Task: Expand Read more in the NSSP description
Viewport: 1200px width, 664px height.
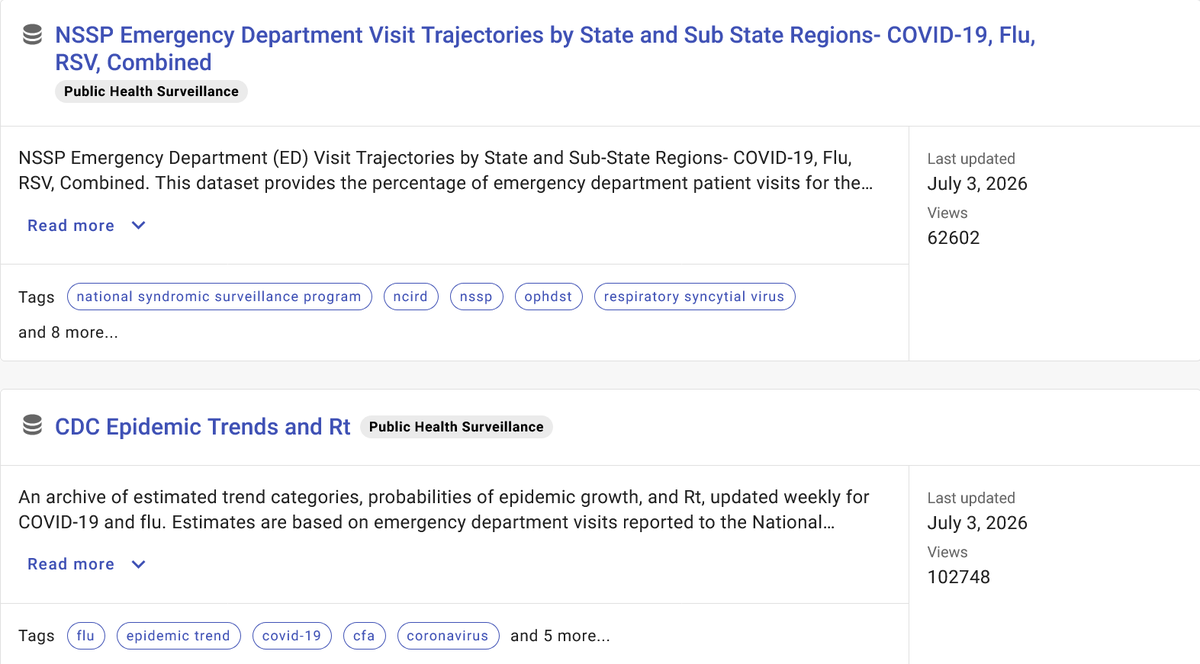Action: 71,226
